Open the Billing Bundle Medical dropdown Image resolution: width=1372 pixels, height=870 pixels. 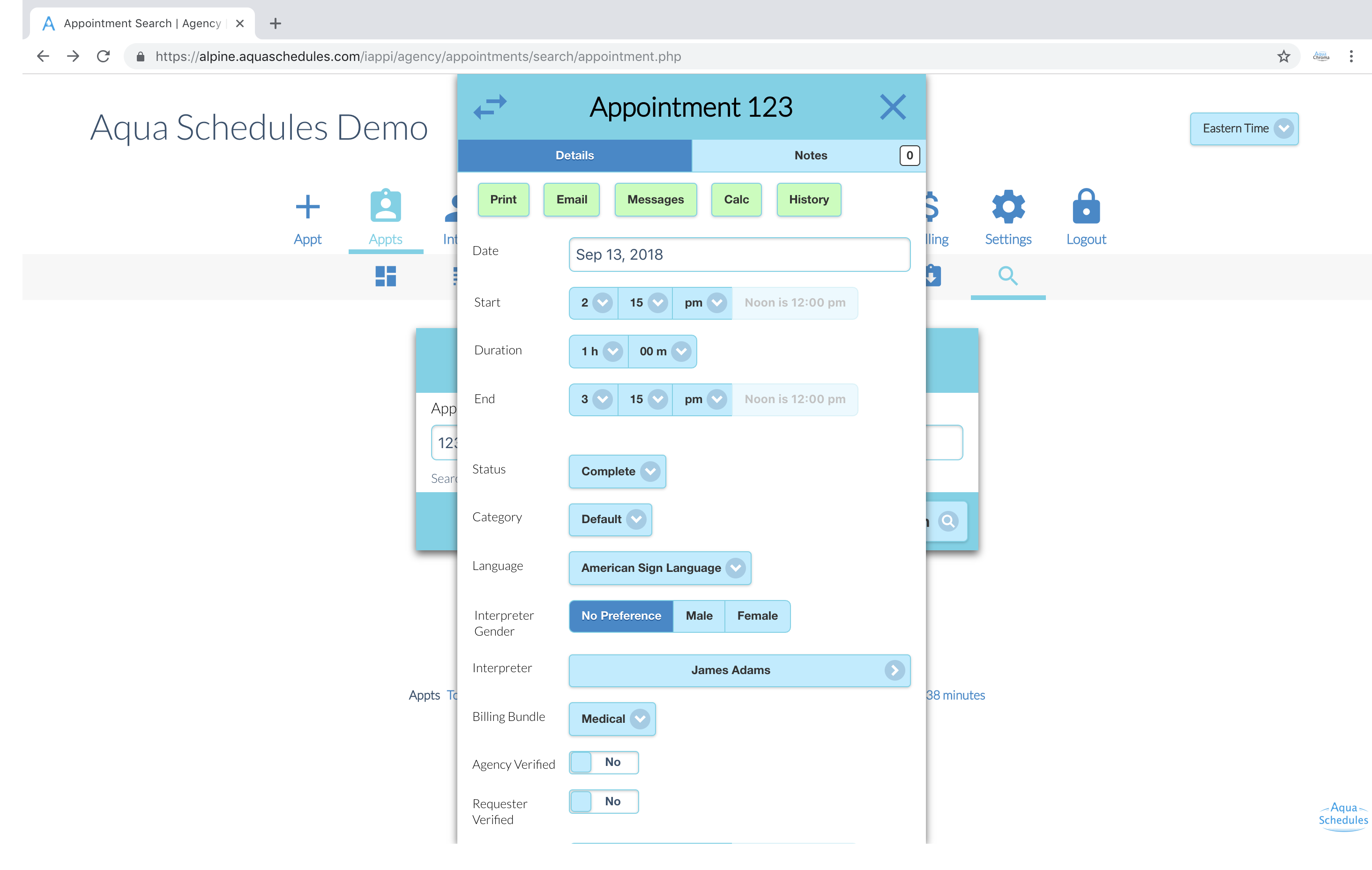coord(612,719)
